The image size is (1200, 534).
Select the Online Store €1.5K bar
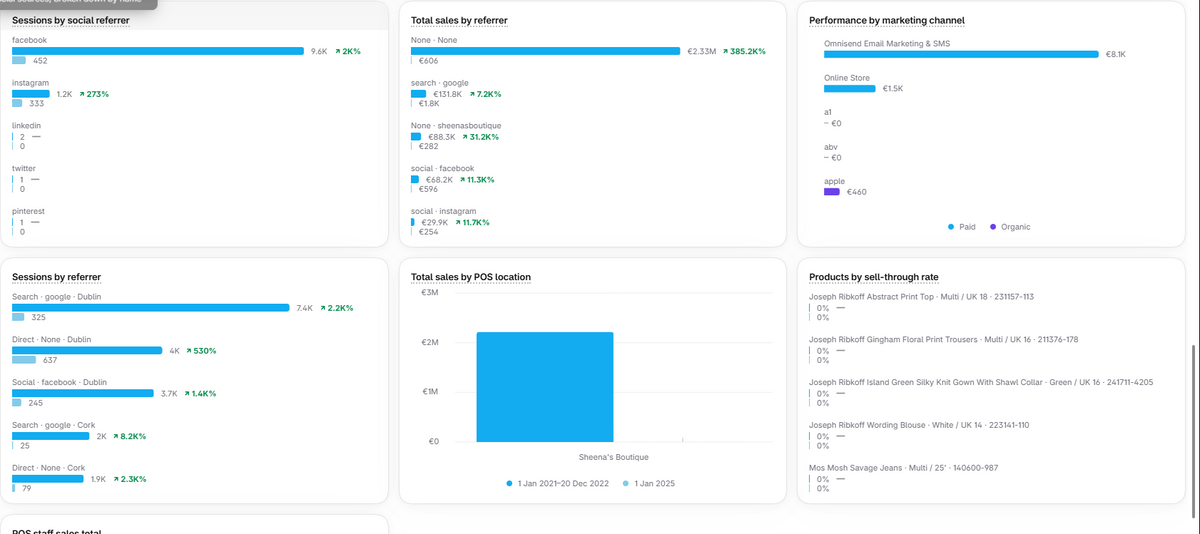(x=850, y=88)
